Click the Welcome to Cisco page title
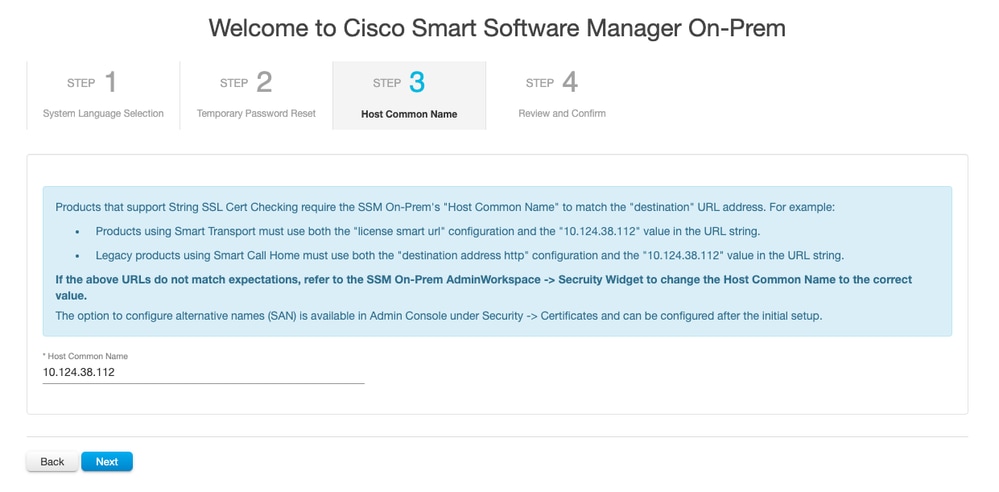 (x=497, y=28)
